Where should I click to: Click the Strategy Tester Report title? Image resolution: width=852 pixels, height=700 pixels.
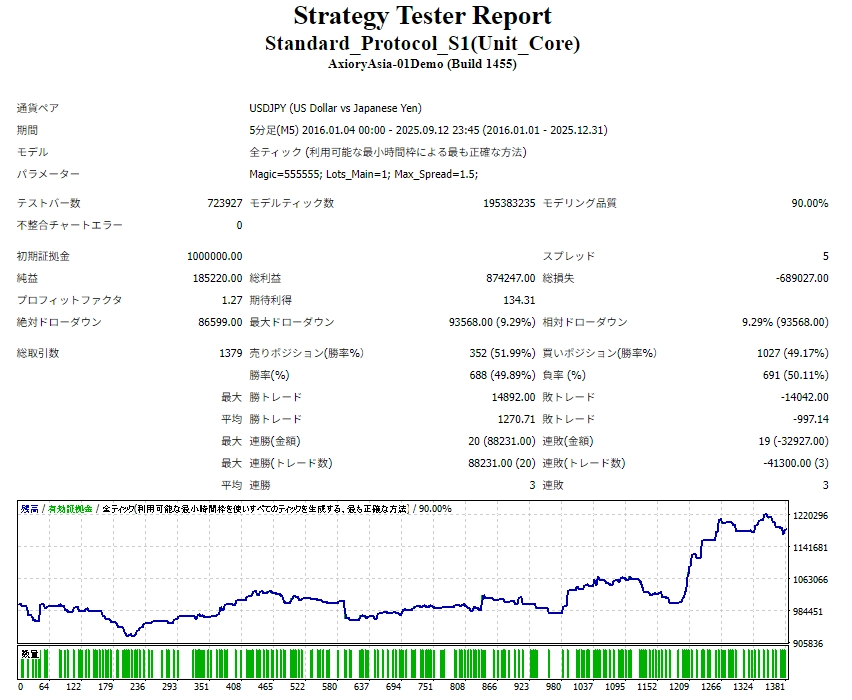point(422,17)
